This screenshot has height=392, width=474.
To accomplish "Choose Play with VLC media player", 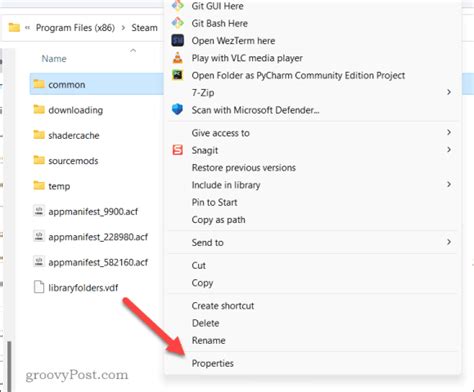I will [247, 58].
